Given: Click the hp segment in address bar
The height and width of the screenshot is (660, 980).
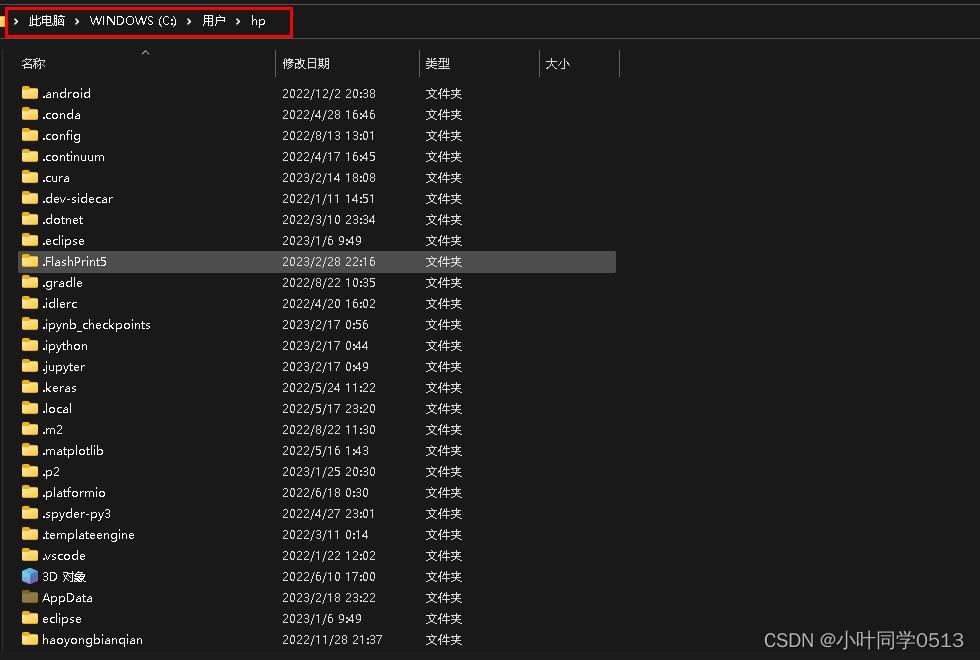Looking at the screenshot, I should 258,21.
